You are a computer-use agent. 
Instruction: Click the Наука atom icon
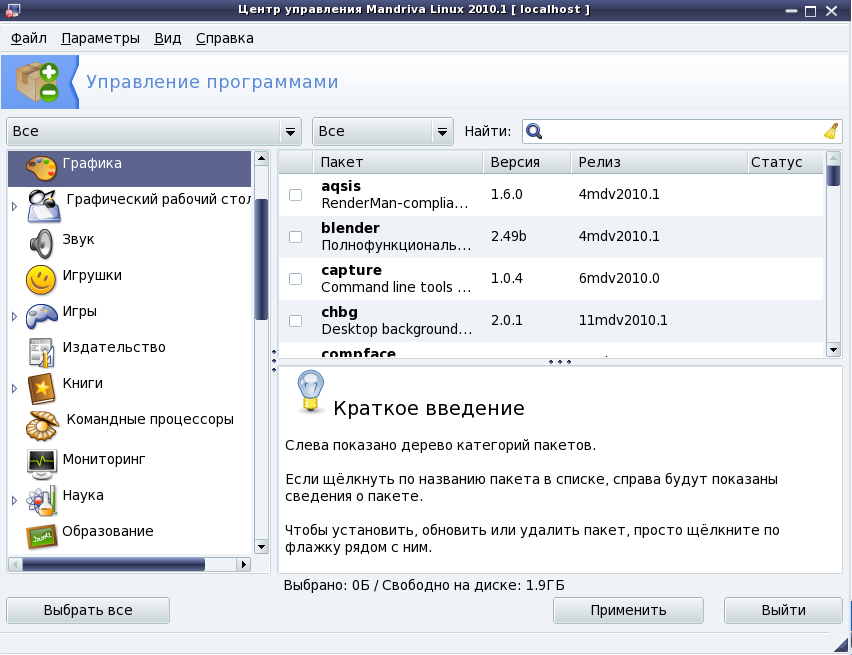click(42, 500)
